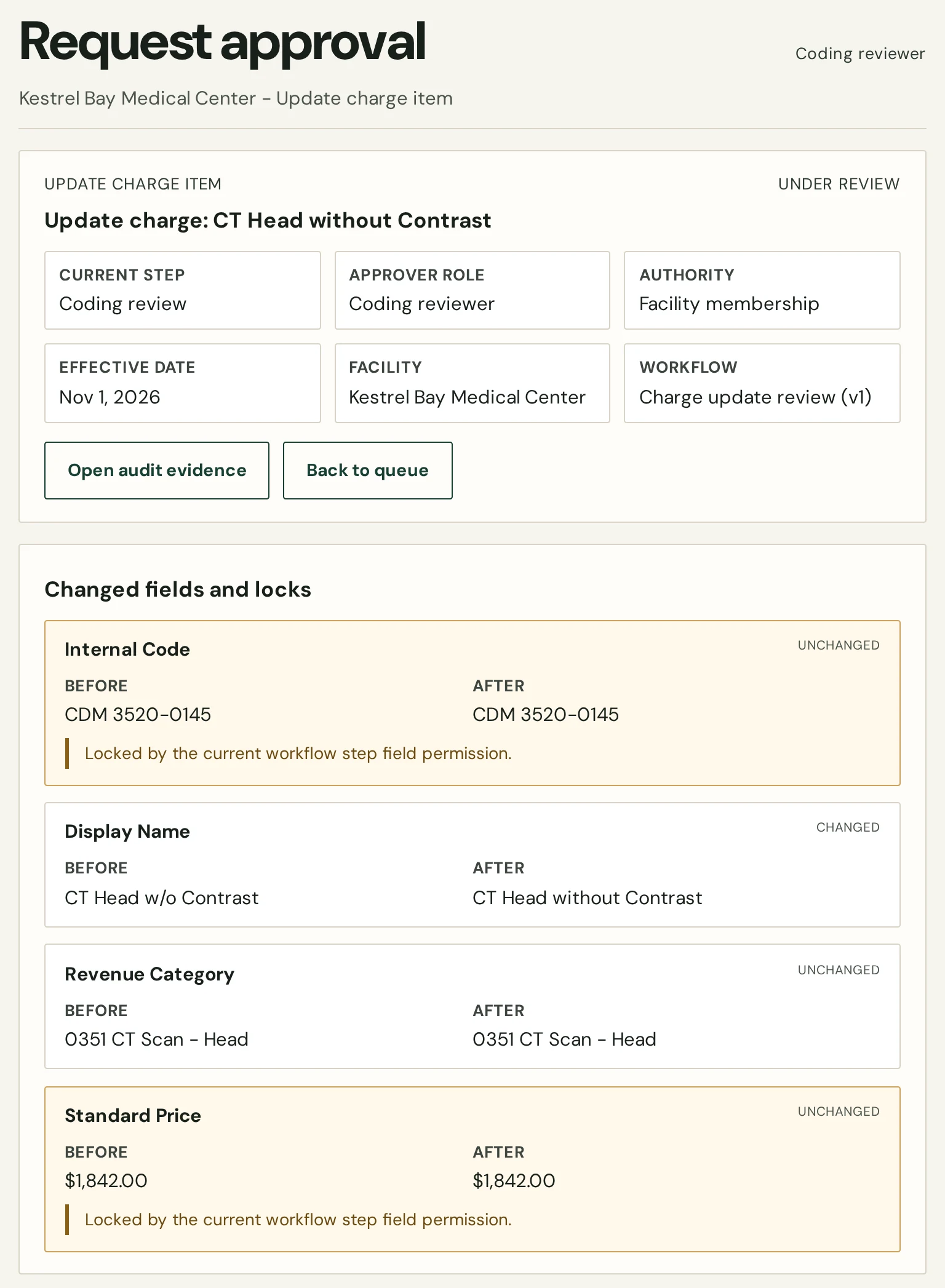Click the 'Request approval' page title
945x1288 pixels.
[223, 43]
